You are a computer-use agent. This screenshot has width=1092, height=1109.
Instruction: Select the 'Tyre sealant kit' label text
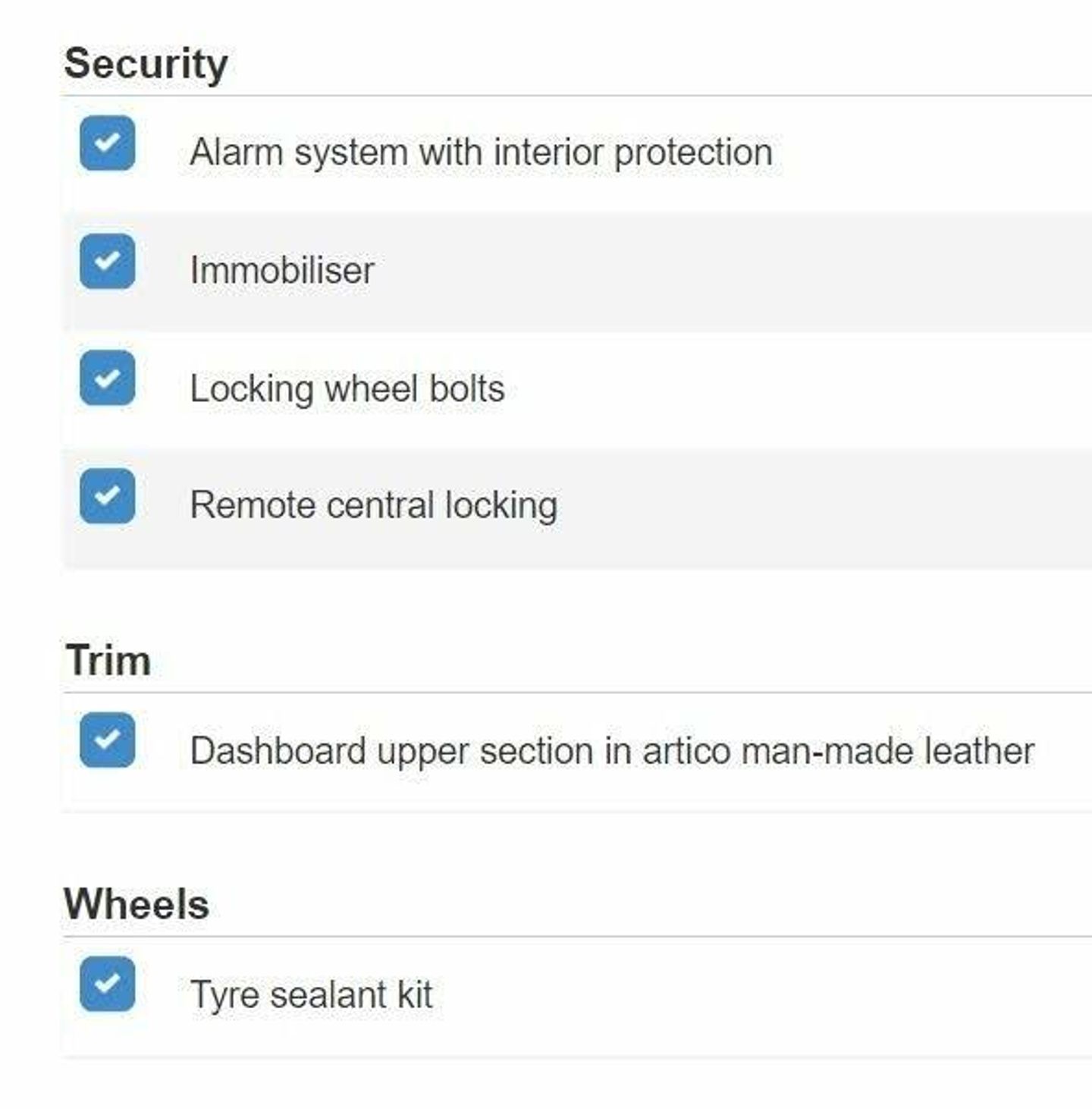tap(311, 995)
